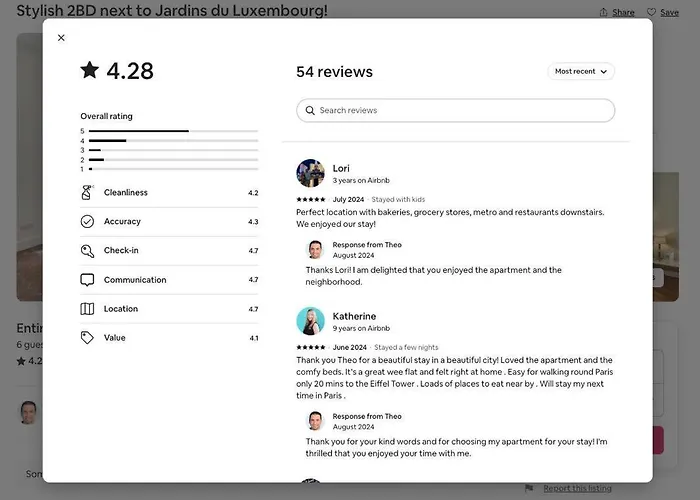Screen dimensions: 700x500
Task: Click the Overall rating label
Action: (106, 116)
